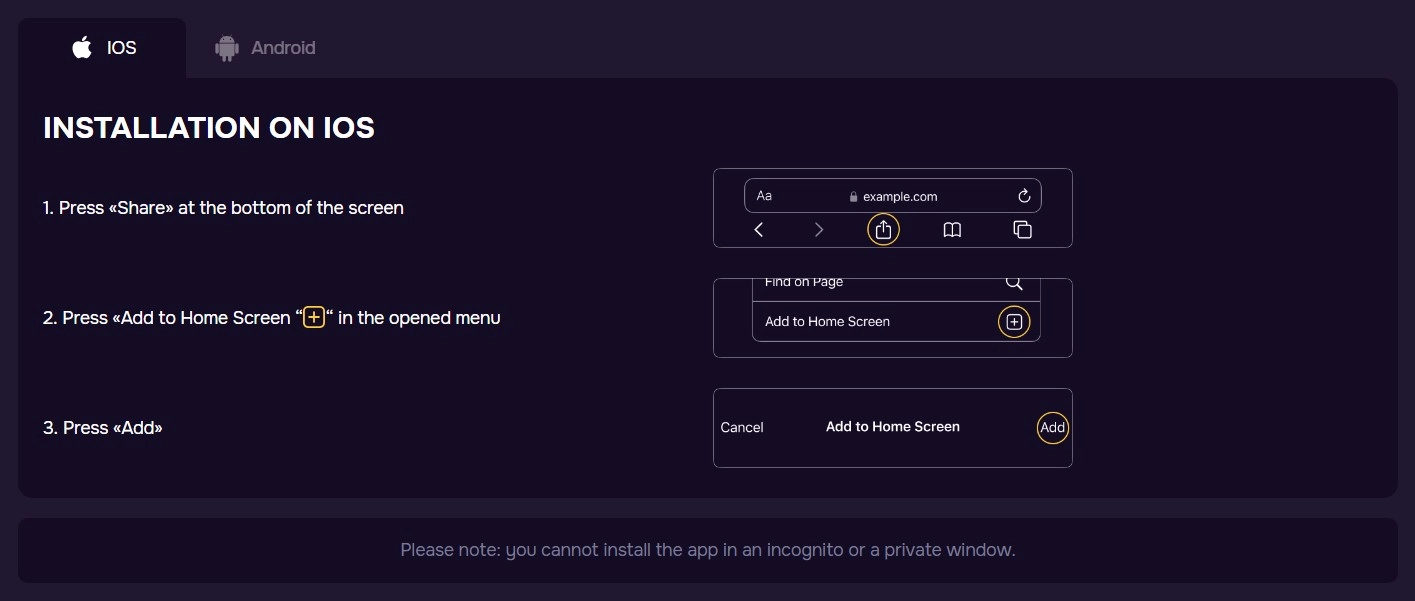Click the Apple logo icon

pyautogui.click(x=82, y=47)
